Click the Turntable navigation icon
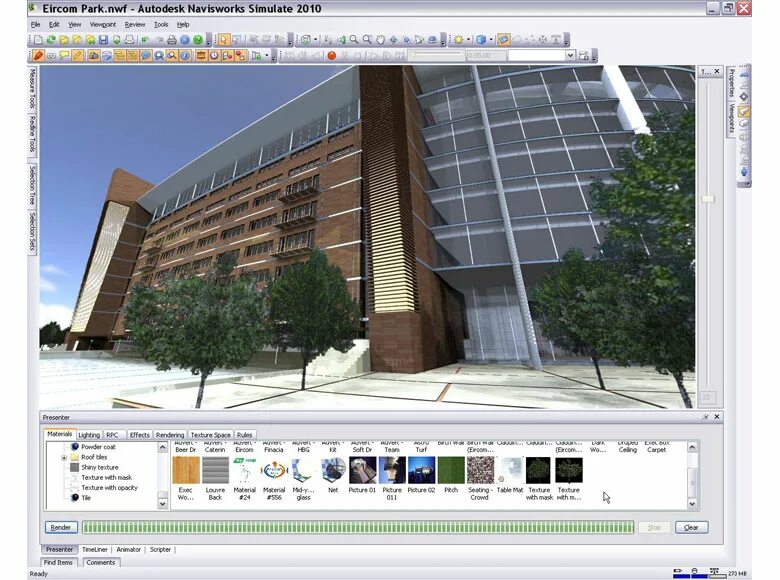 point(433,40)
